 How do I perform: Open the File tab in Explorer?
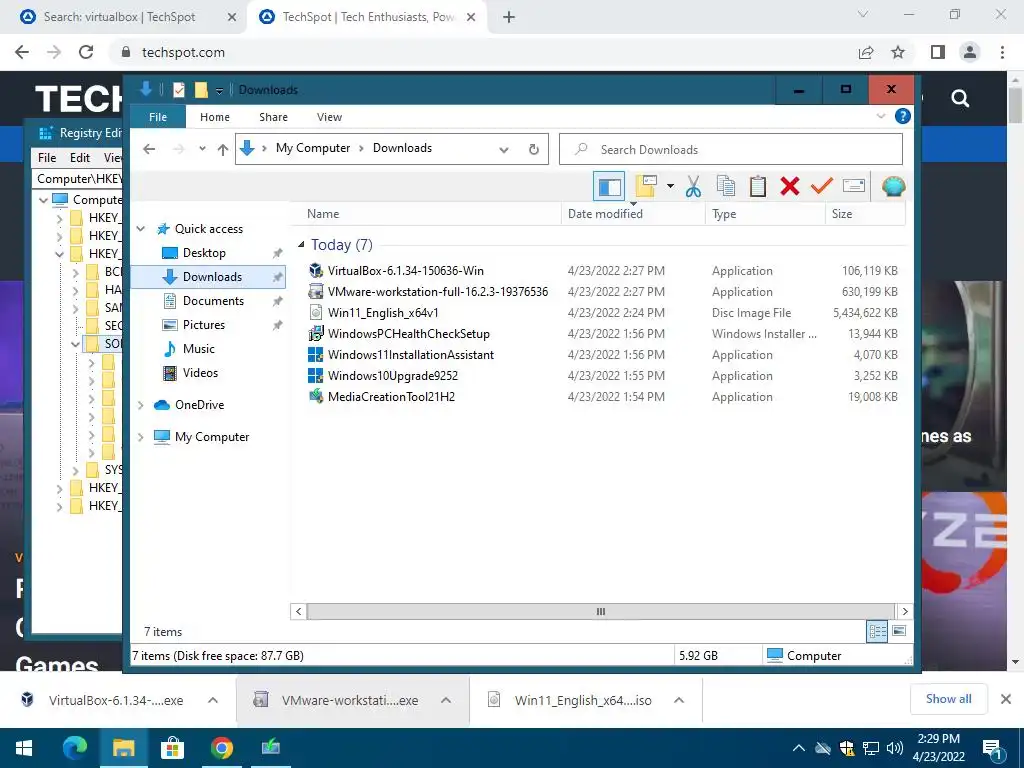click(x=158, y=117)
